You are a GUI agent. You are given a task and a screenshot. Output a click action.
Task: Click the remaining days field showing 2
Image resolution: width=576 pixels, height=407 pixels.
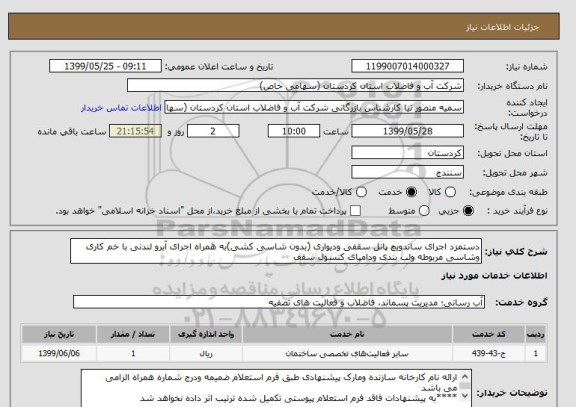pyautogui.click(x=213, y=131)
